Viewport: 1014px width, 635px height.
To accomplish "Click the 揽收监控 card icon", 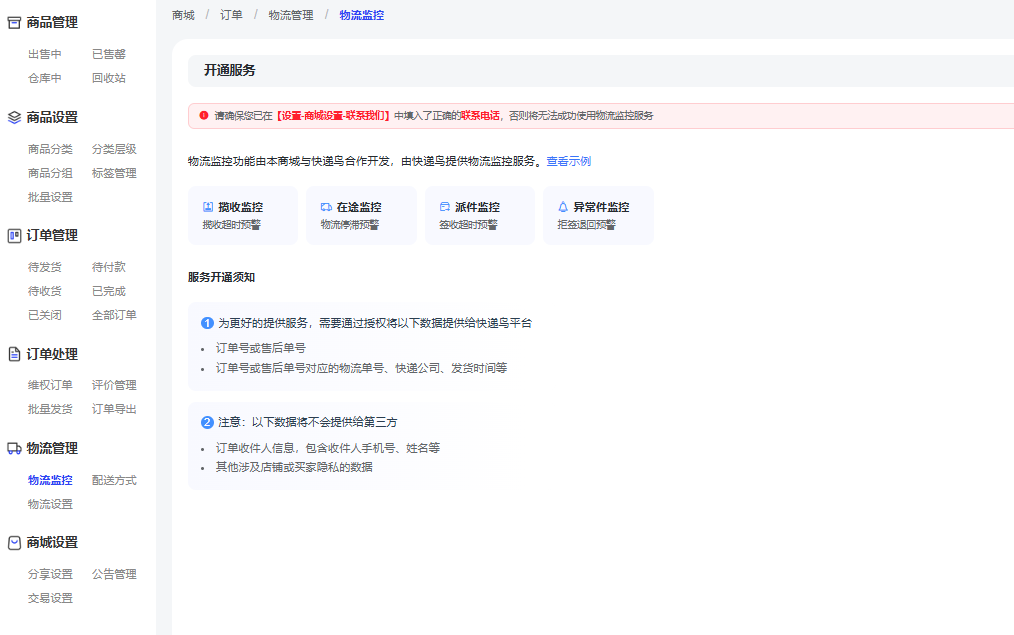I will click(x=208, y=207).
